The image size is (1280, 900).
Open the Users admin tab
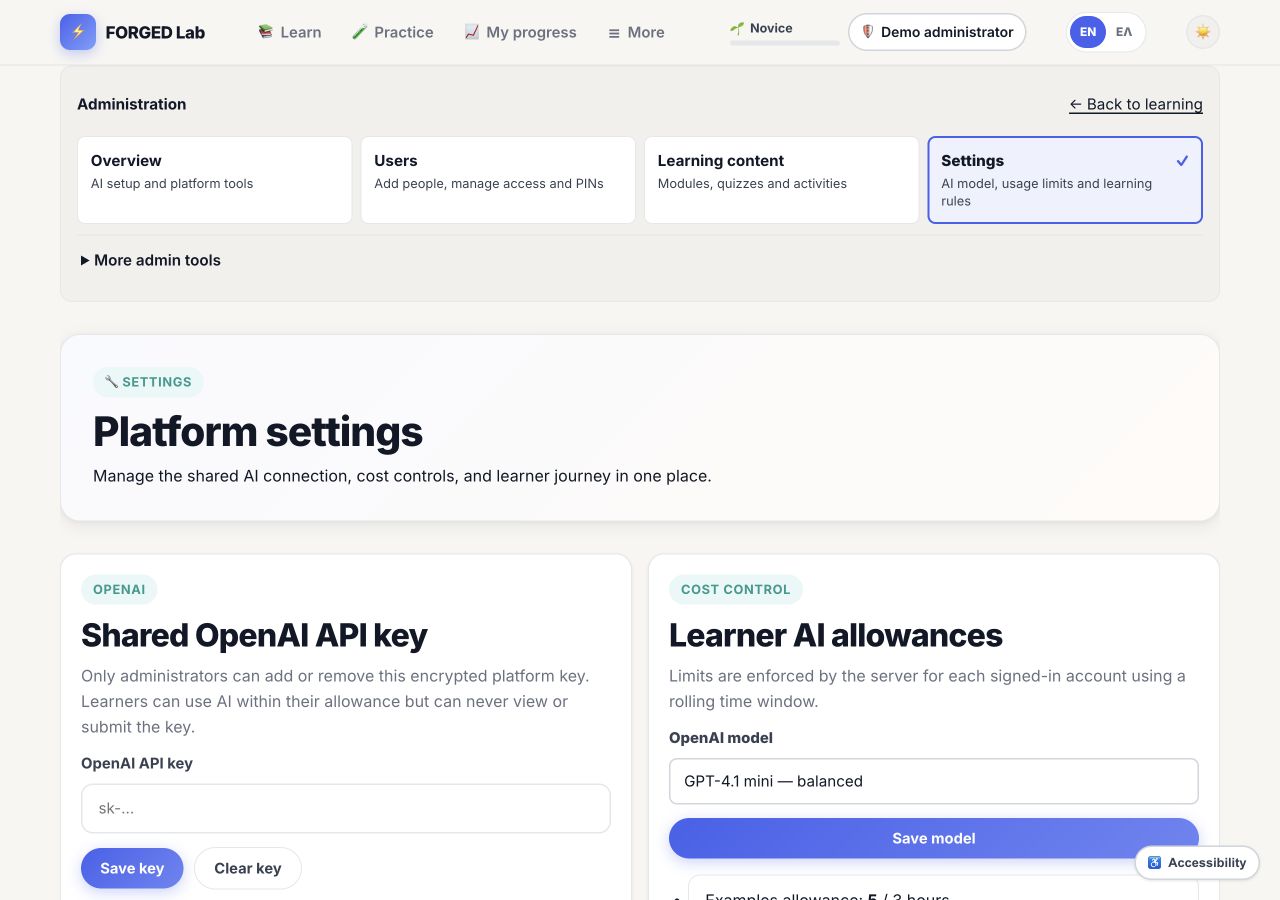[498, 180]
